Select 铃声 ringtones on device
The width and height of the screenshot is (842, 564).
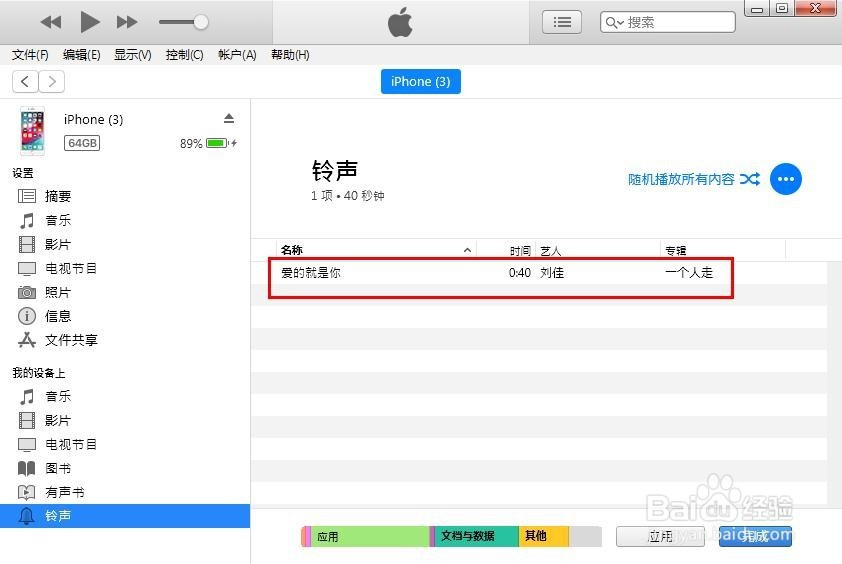pyautogui.click(x=125, y=516)
